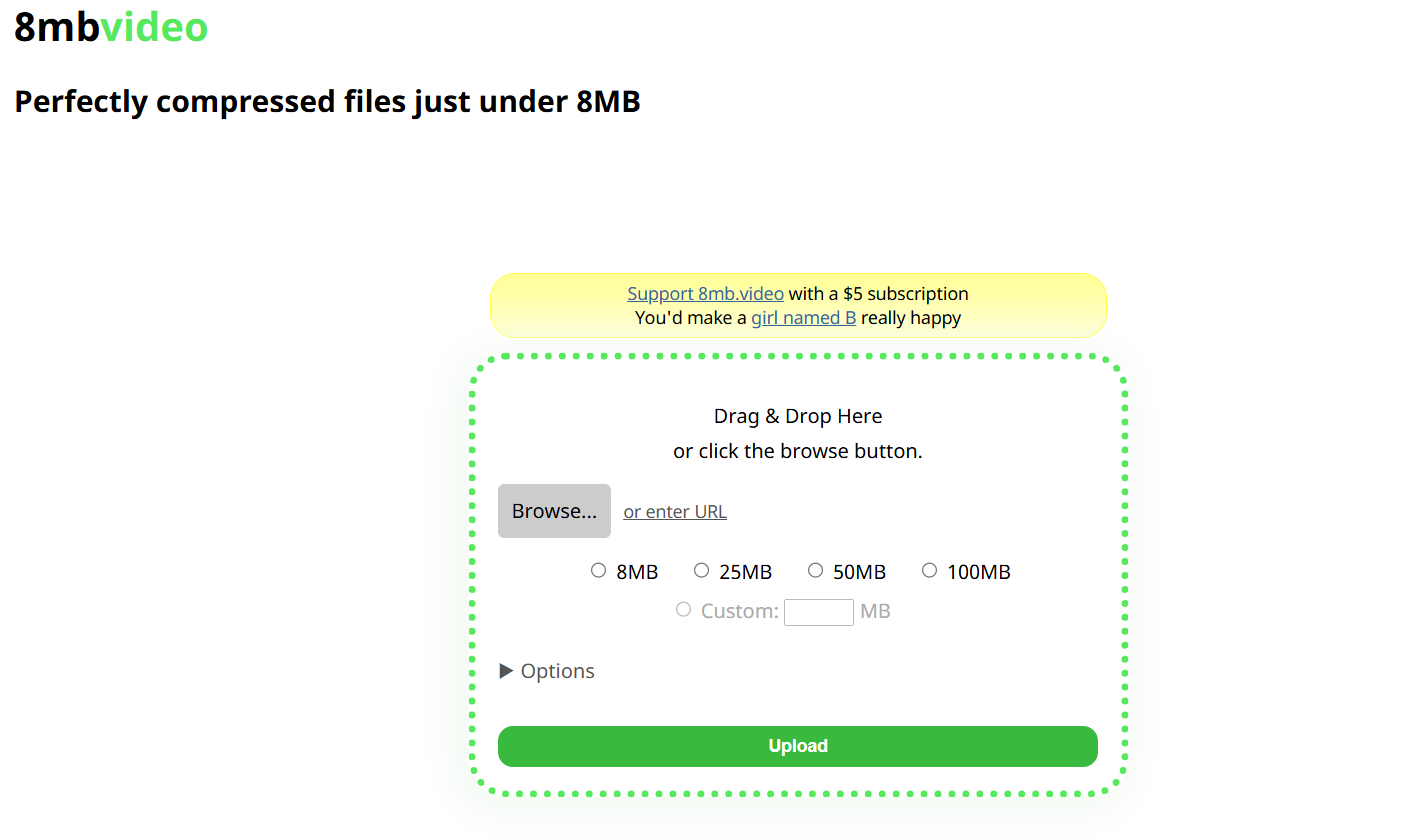Select the 100MB size radio button
This screenshot has height=838, width=1411.
coord(929,570)
